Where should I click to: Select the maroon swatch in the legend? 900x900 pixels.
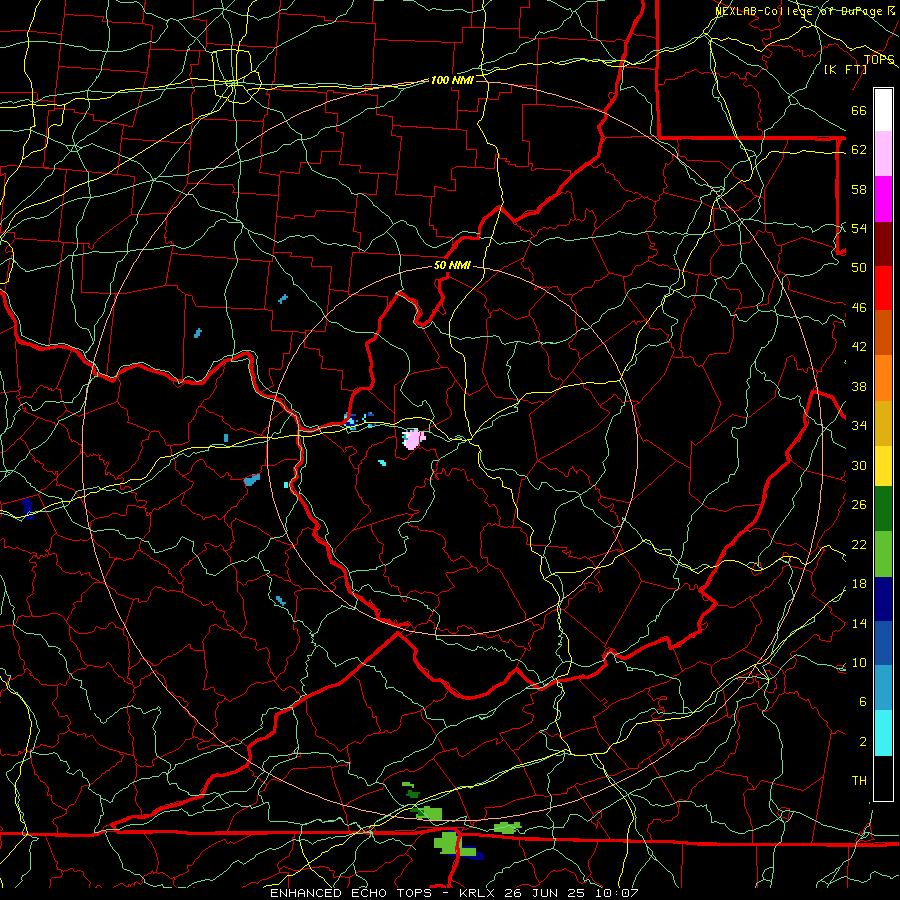pos(883,243)
